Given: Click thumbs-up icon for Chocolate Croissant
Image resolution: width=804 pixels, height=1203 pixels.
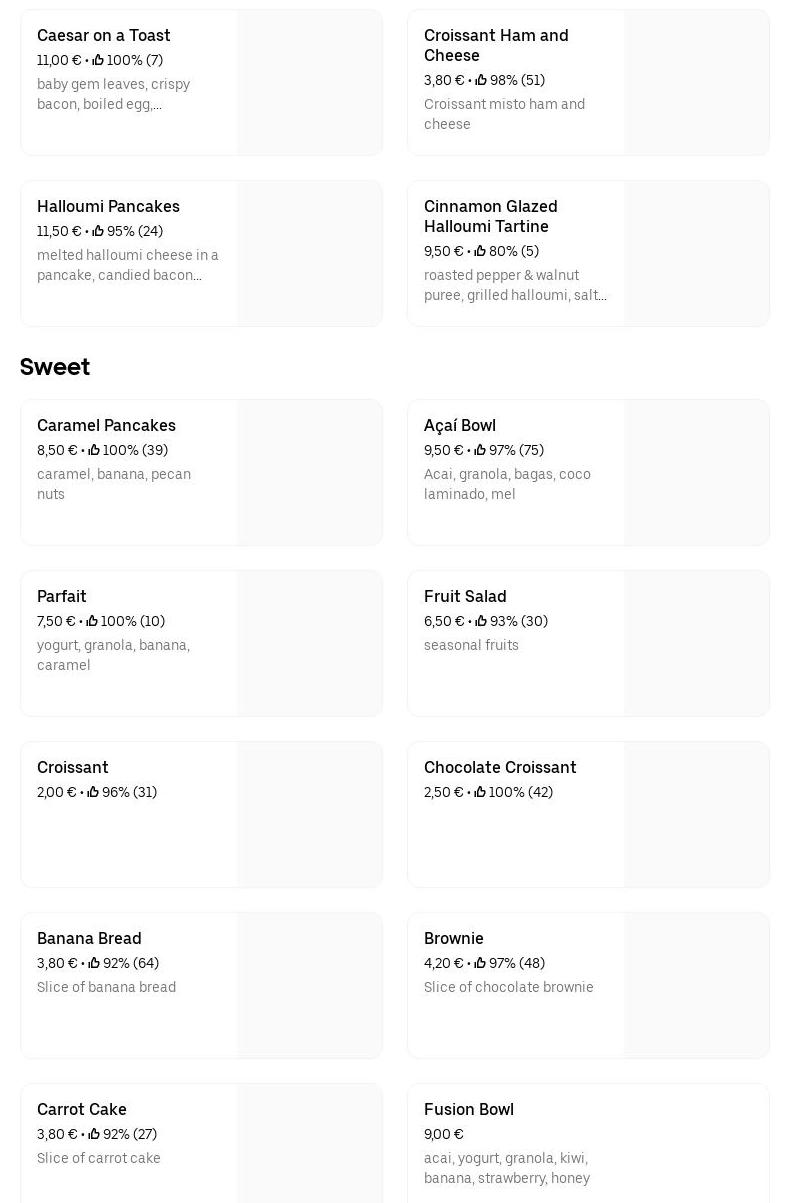Looking at the screenshot, I should point(480,793).
